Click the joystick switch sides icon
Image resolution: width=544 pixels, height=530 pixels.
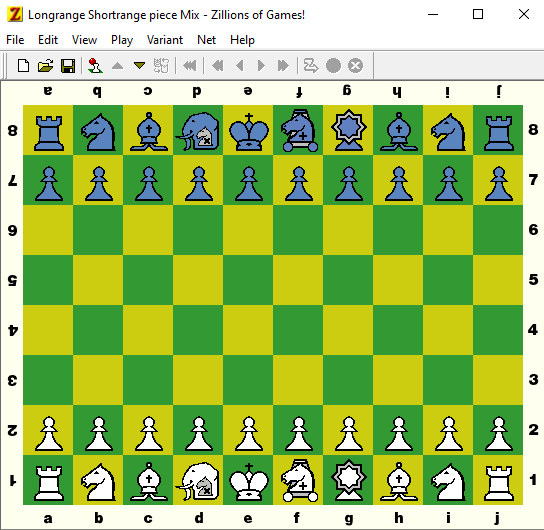click(95, 66)
